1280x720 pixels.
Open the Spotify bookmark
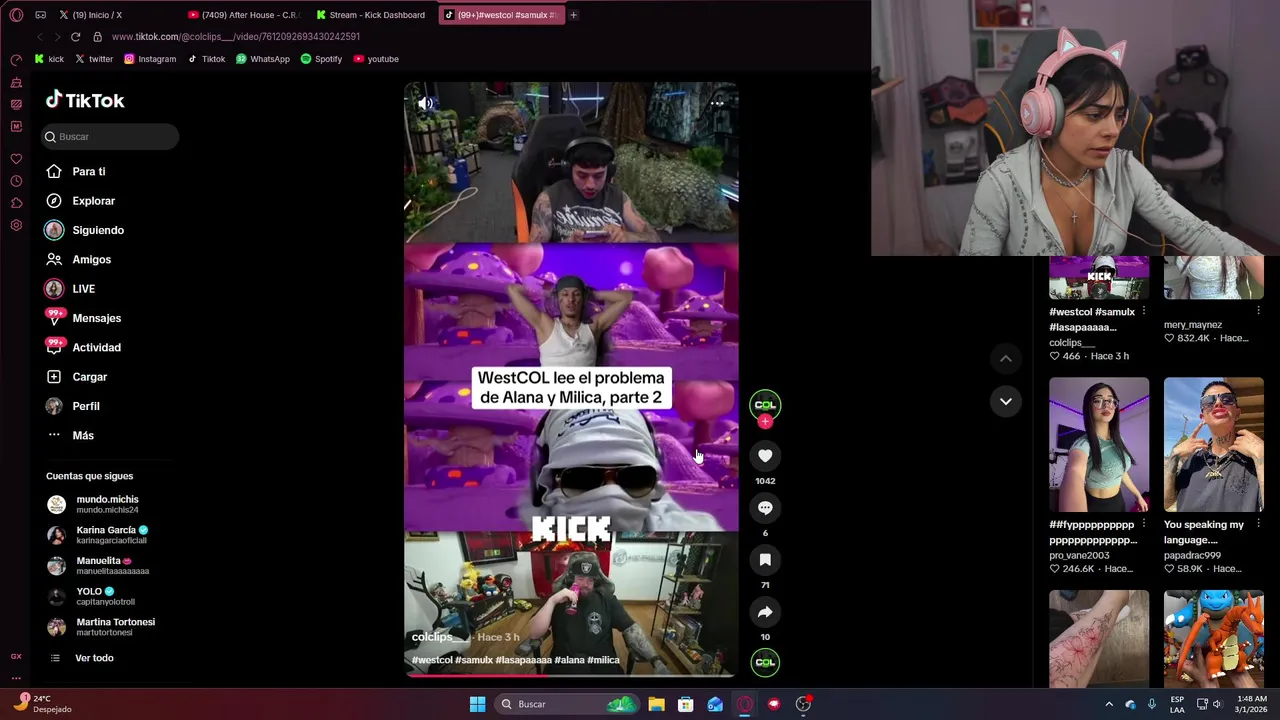pos(321,59)
